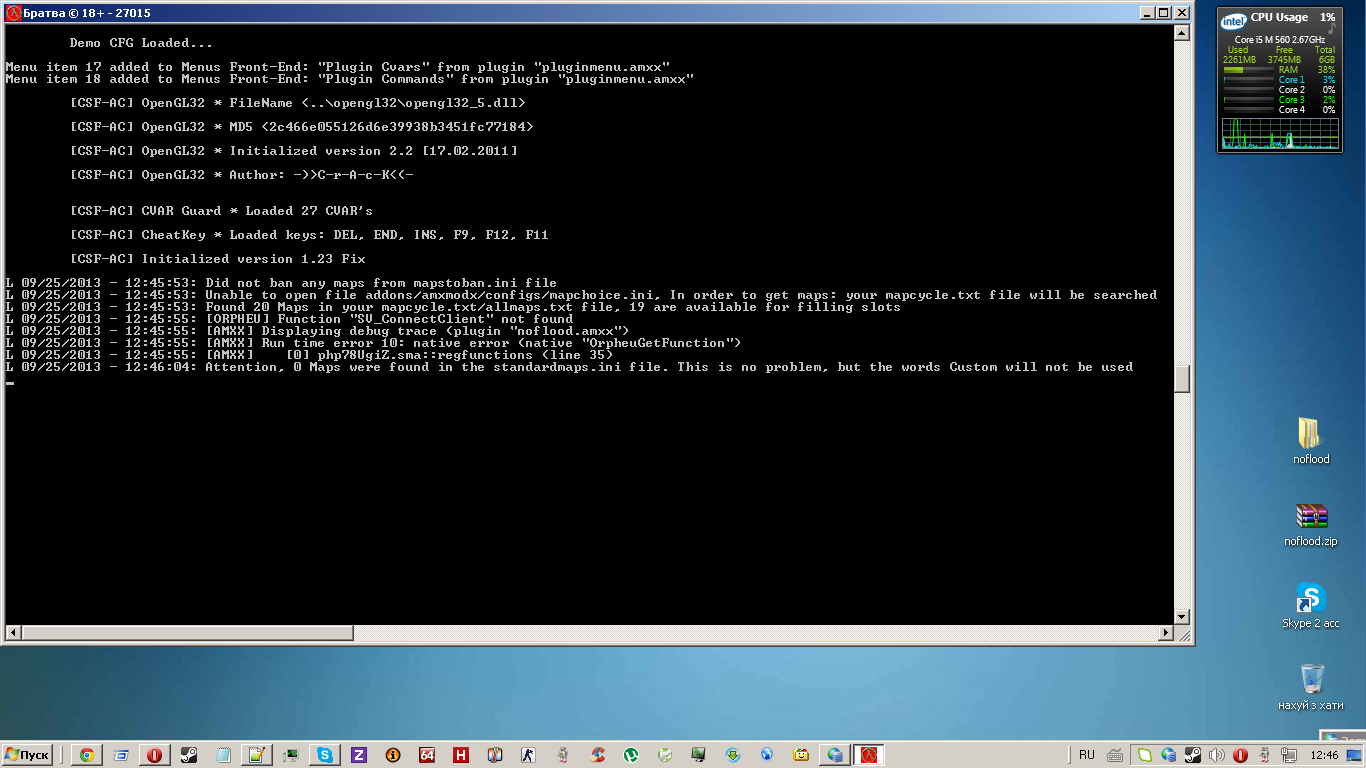Click the console scroll up arrow
Image resolution: width=1366 pixels, height=768 pixels.
point(1182,33)
